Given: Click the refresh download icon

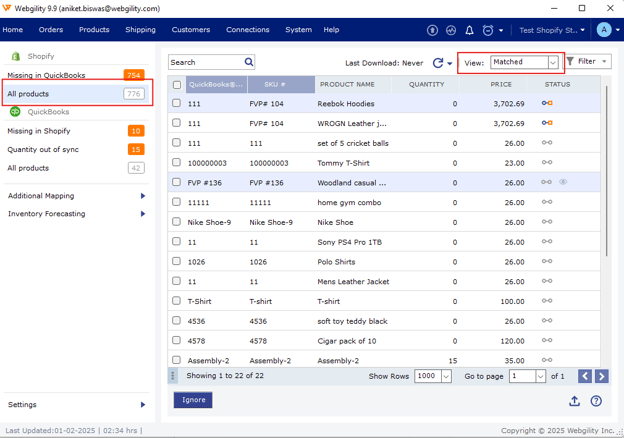Looking at the screenshot, I should [437, 62].
